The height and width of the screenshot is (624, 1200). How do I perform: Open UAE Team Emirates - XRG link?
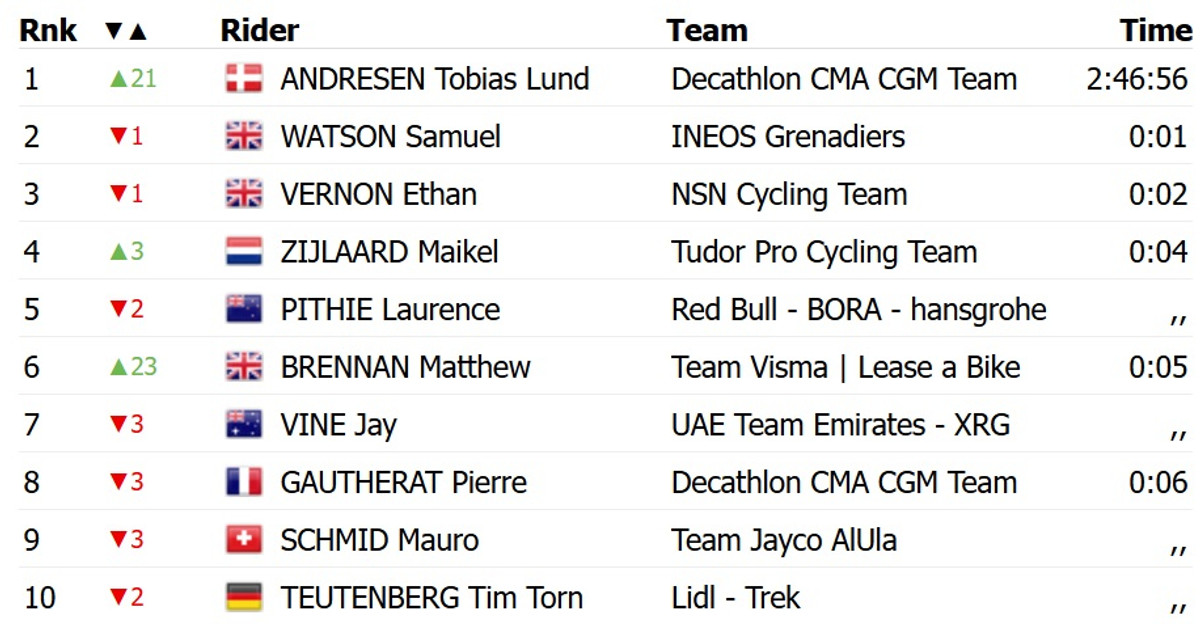840,425
